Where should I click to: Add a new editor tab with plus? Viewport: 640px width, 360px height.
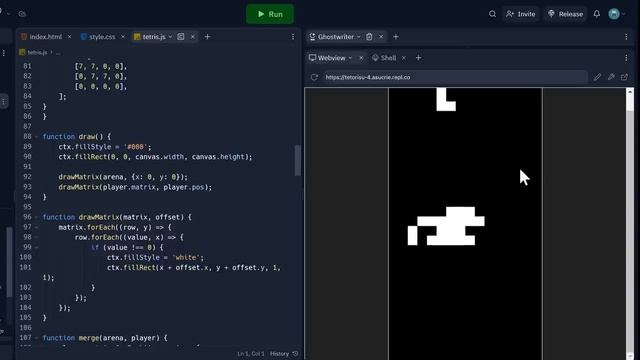(207, 37)
